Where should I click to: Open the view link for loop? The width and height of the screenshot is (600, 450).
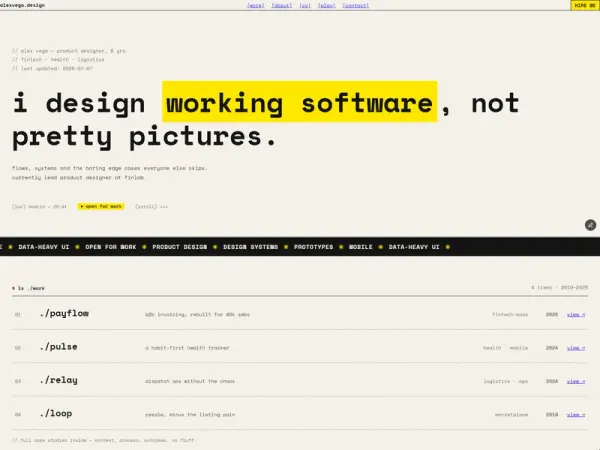pyautogui.click(x=576, y=414)
